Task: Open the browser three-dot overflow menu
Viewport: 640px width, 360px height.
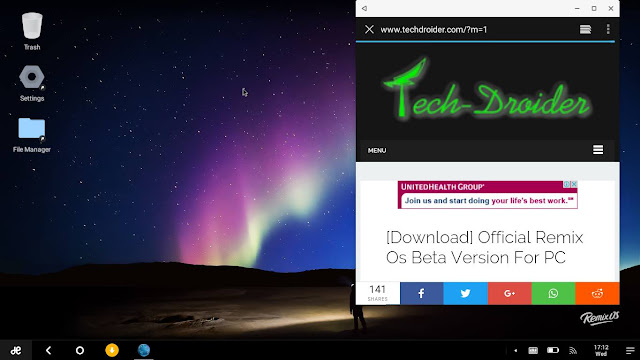Action: click(608, 29)
